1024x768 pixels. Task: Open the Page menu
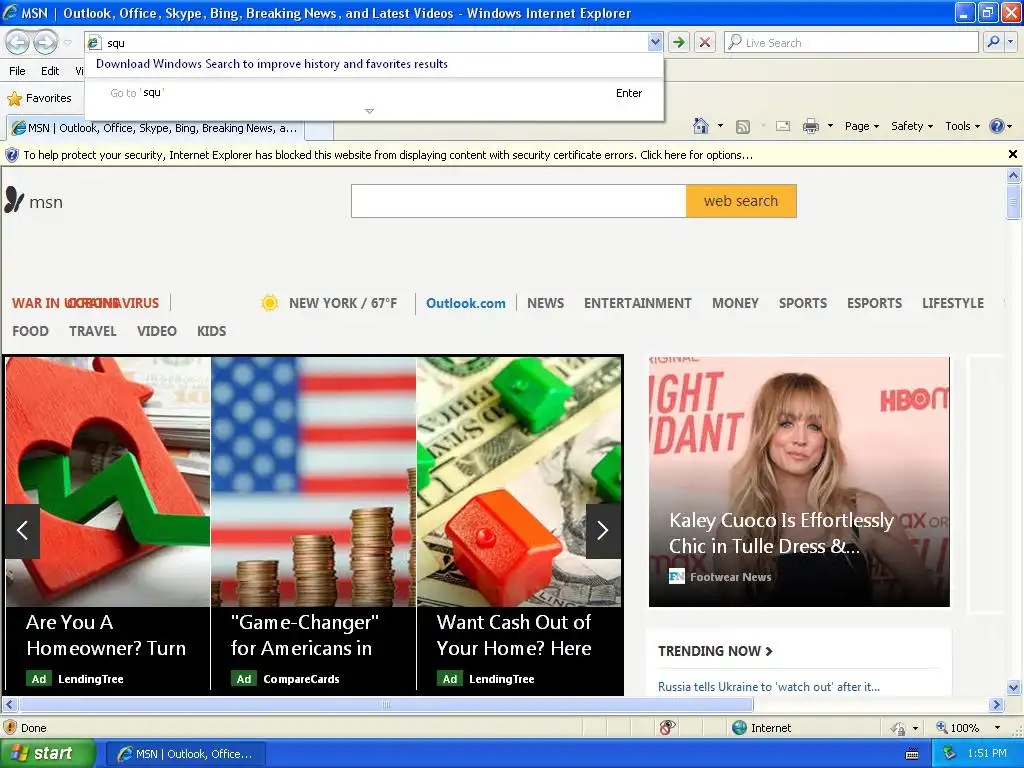[861, 126]
